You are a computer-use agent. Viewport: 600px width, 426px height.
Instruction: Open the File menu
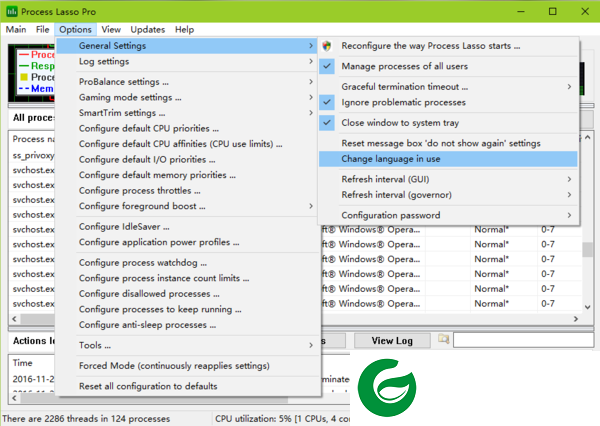coord(42,29)
